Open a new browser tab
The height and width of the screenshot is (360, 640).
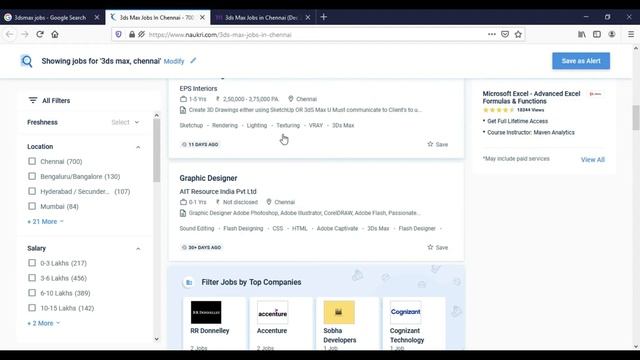click(324, 17)
